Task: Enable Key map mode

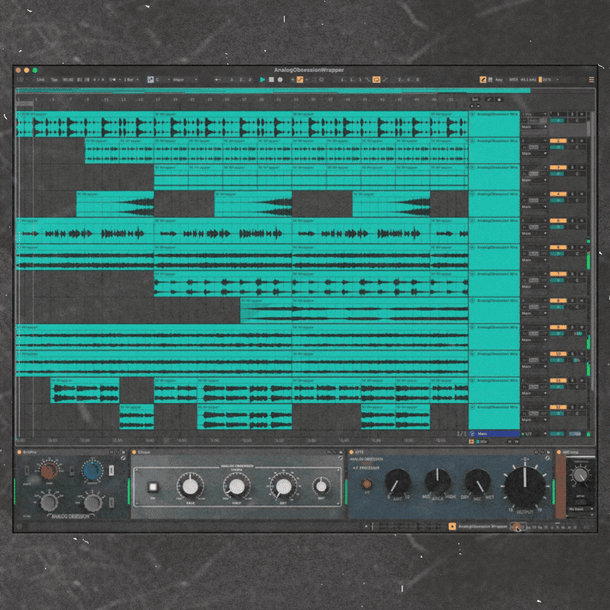Action: 499,80
